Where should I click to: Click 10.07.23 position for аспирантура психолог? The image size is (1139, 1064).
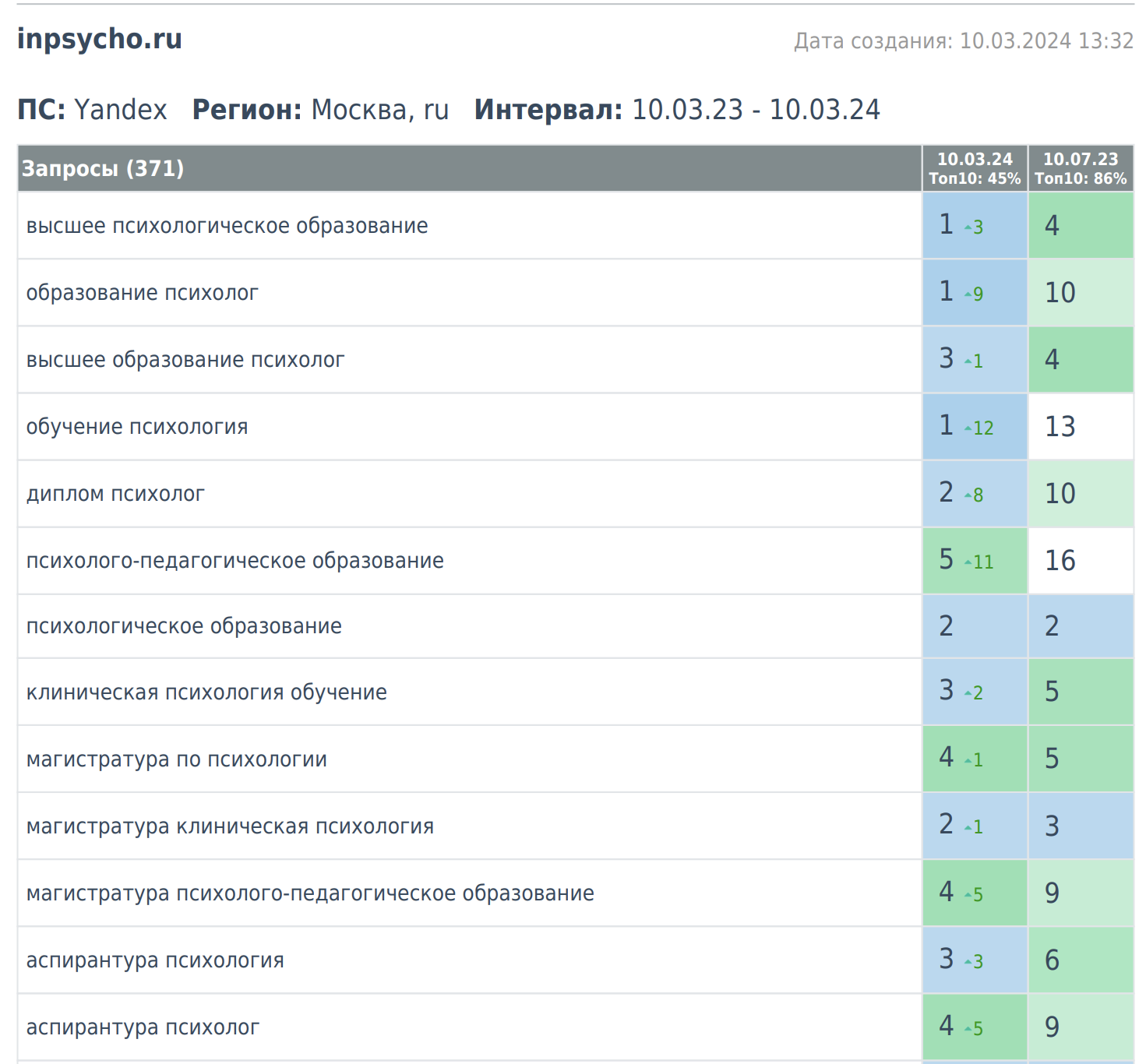(x=1081, y=1027)
